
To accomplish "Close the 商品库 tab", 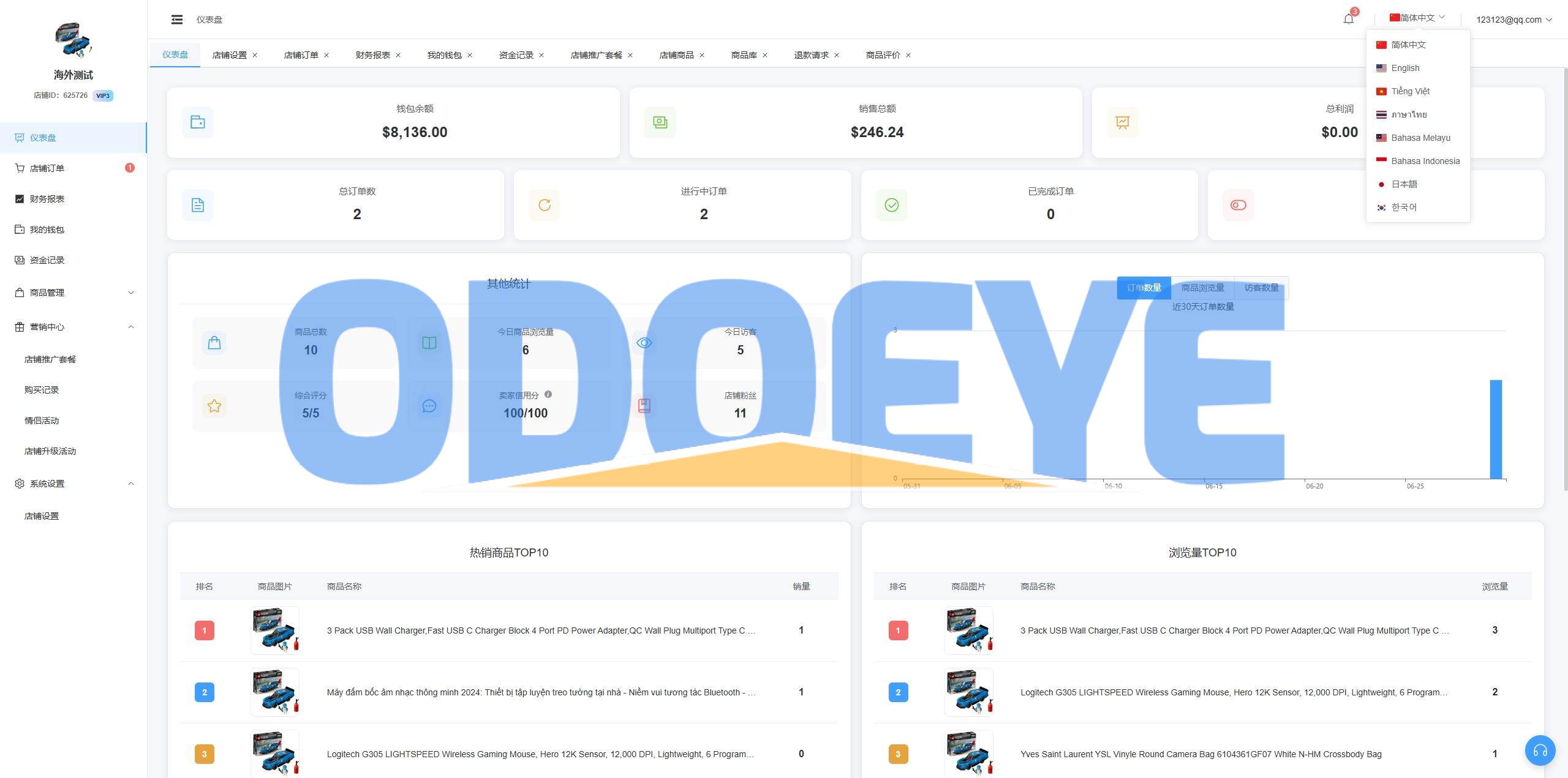I will point(765,55).
